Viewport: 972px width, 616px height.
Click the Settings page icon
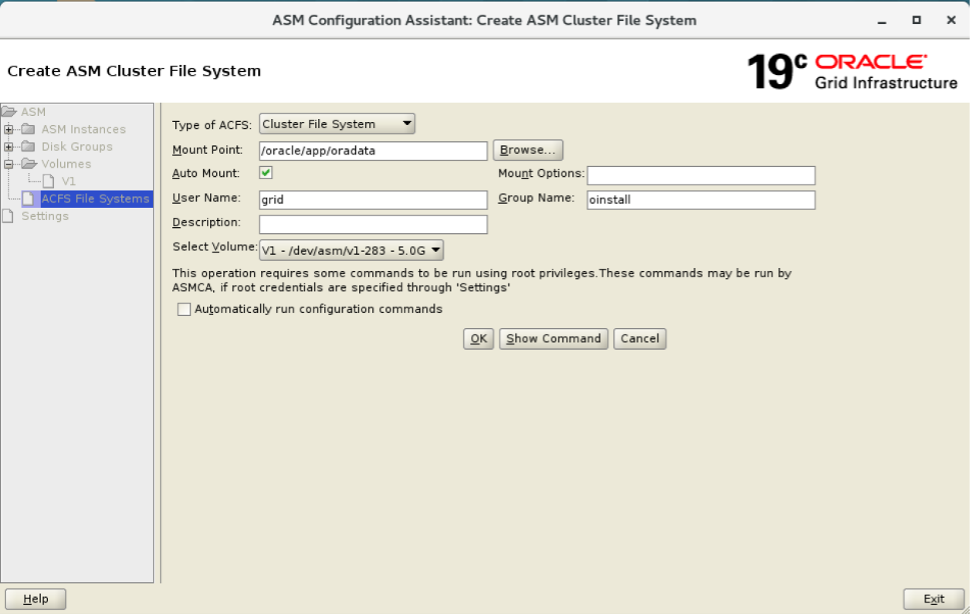(x=8, y=216)
